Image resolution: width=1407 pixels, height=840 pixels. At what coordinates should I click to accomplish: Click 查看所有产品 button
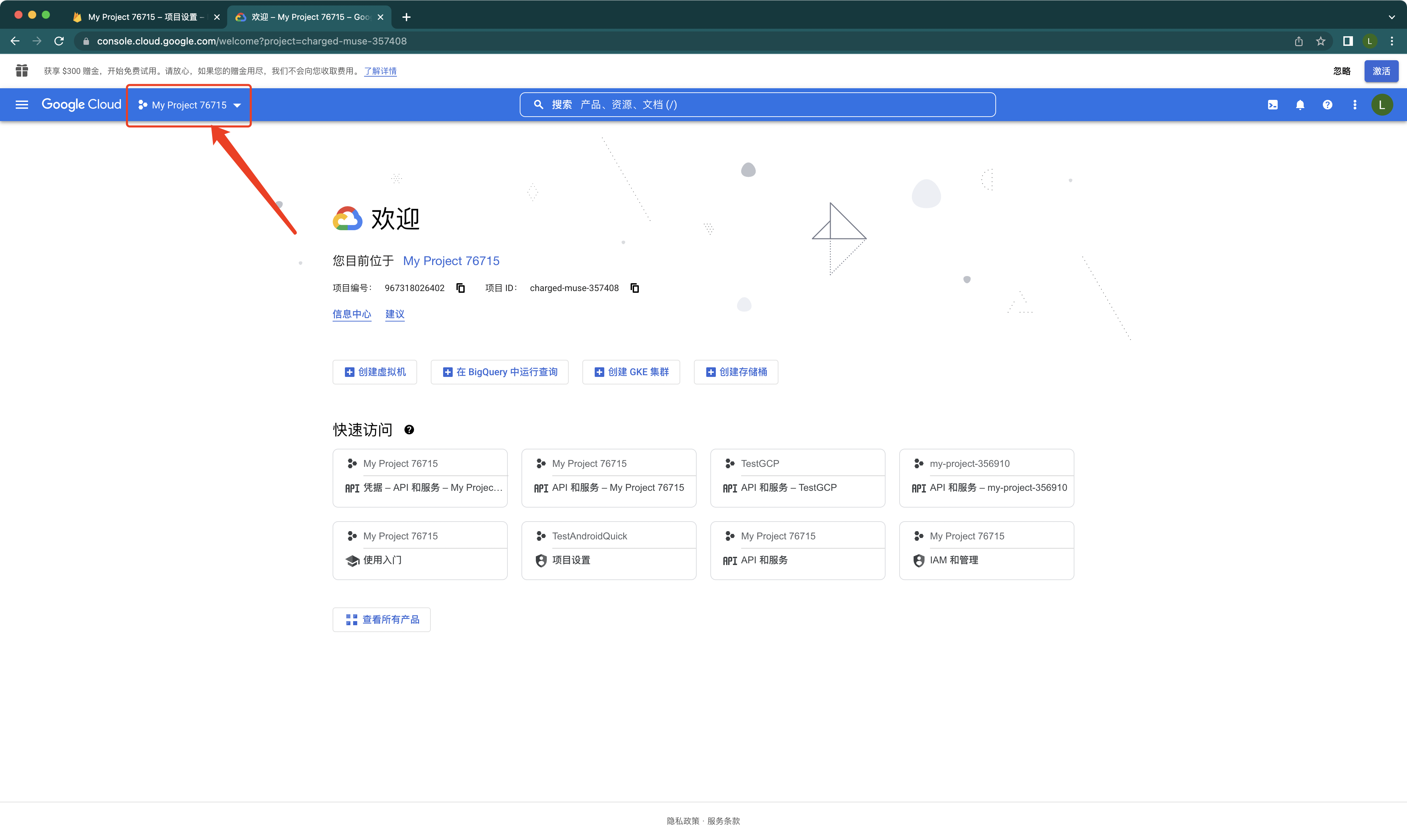(382, 620)
